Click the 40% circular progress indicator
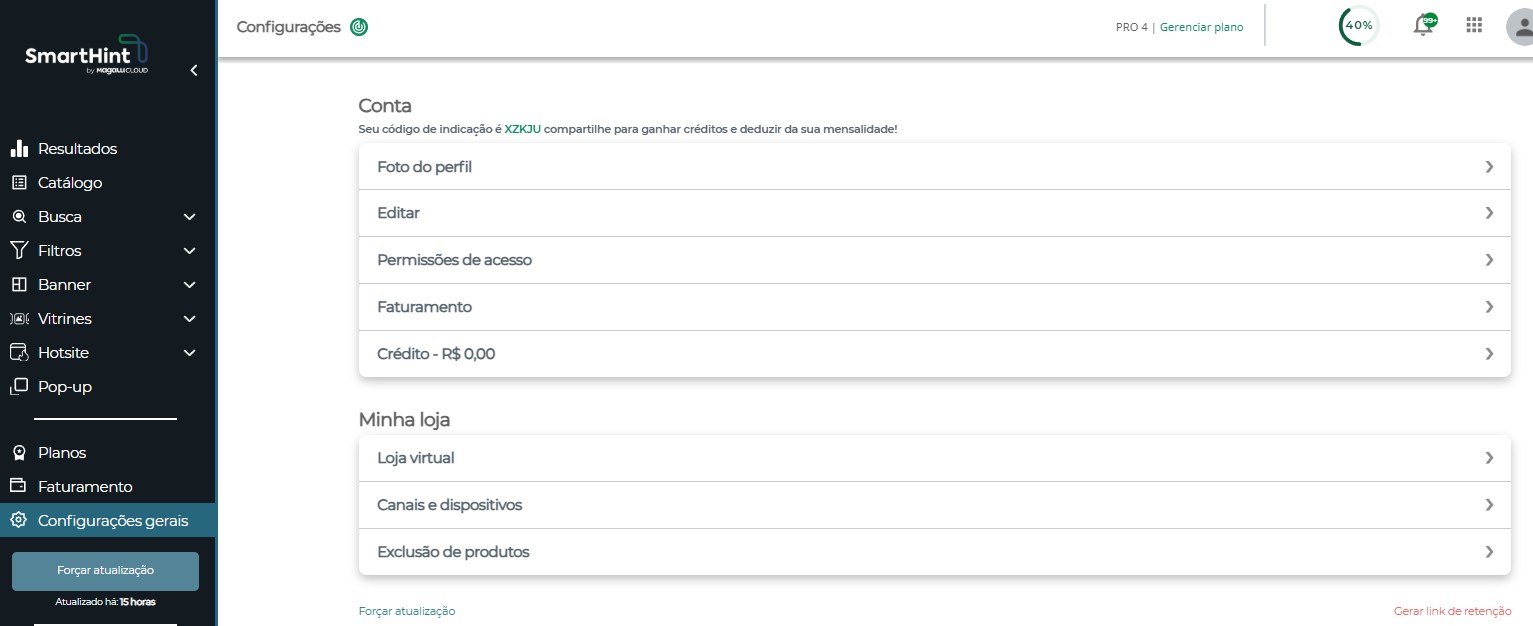 [x=1358, y=25]
